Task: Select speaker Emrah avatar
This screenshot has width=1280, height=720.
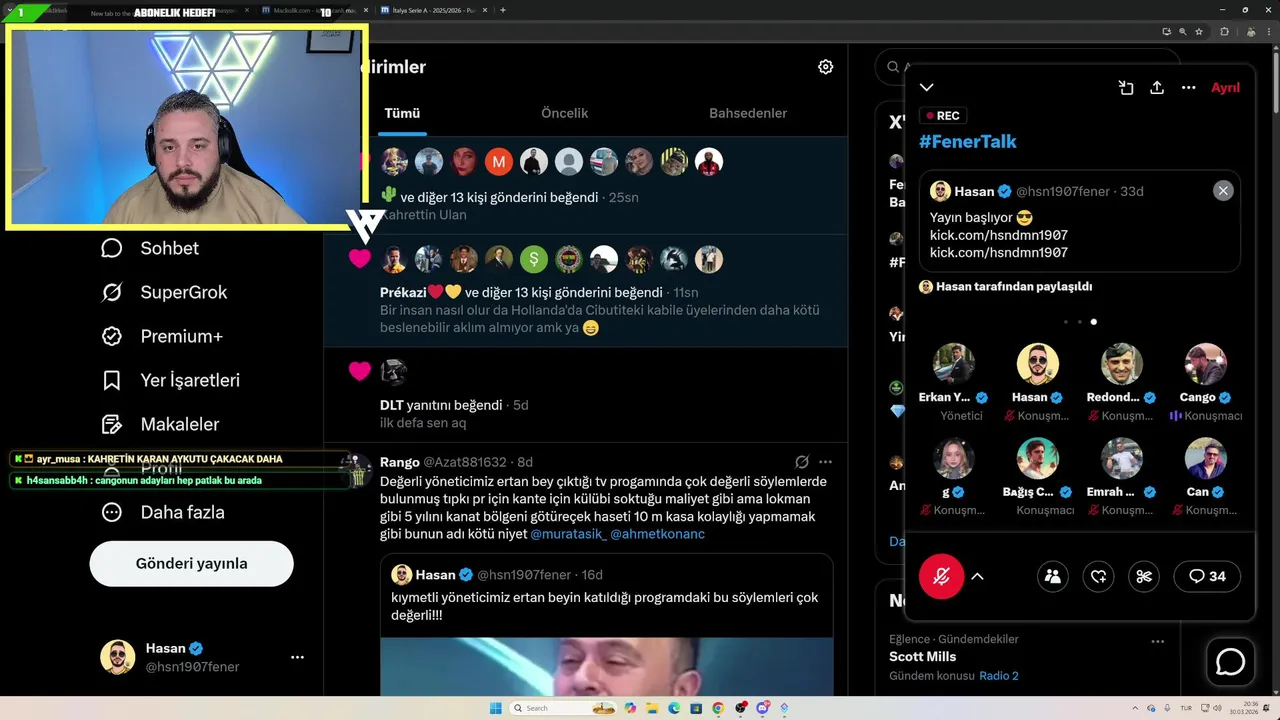Action: [1121, 458]
